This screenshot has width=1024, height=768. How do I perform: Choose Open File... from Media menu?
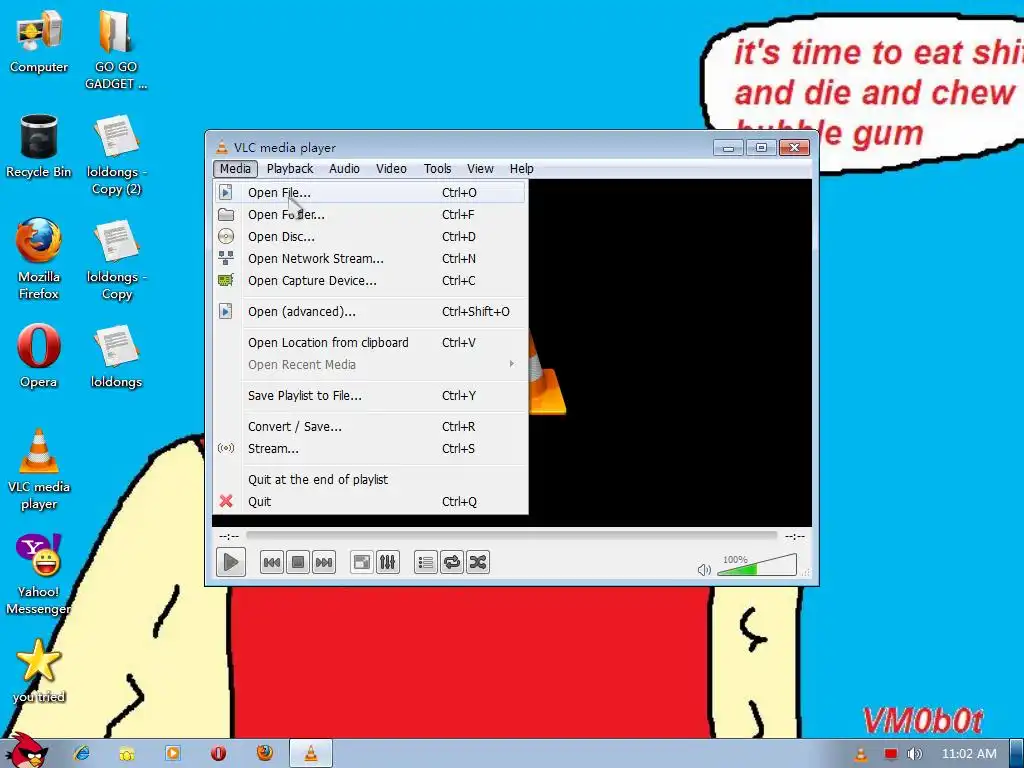(370, 193)
